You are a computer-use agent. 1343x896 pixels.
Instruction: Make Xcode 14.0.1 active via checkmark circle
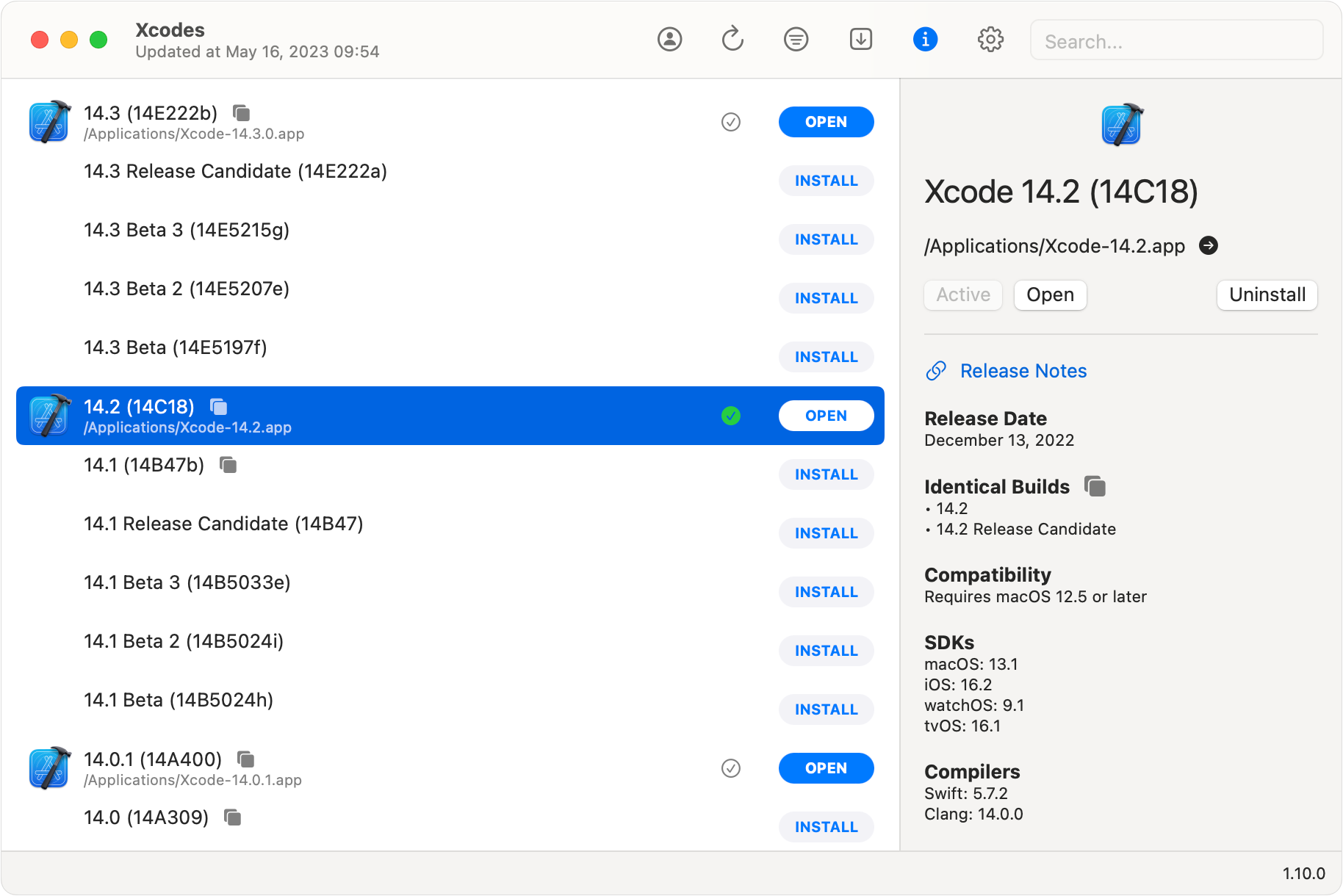click(730, 768)
